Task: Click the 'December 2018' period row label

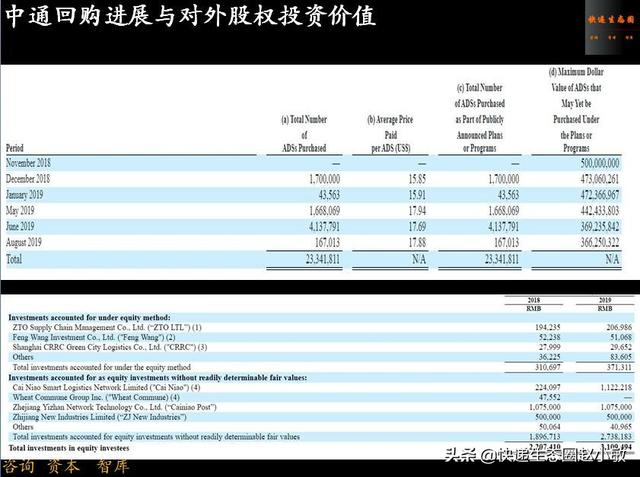Action: pyautogui.click(x=28, y=179)
